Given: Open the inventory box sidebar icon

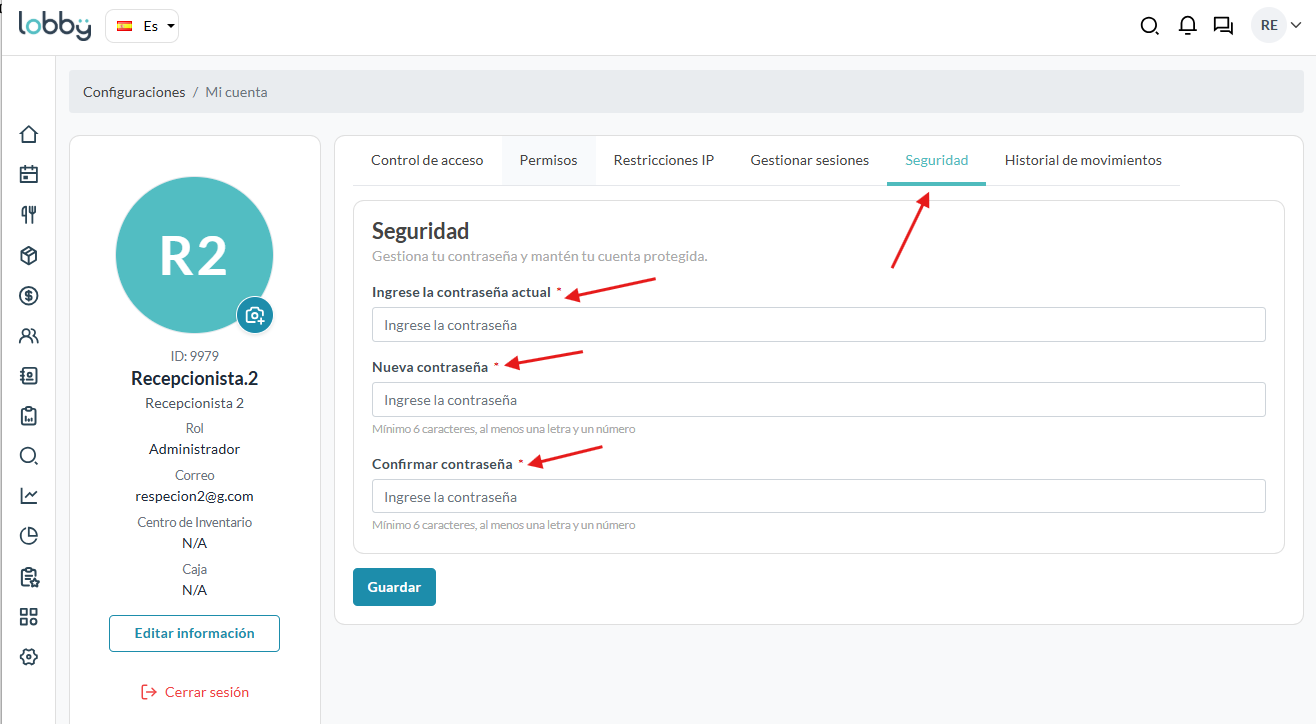Looking at the screenshot, I should click(29, 256).
